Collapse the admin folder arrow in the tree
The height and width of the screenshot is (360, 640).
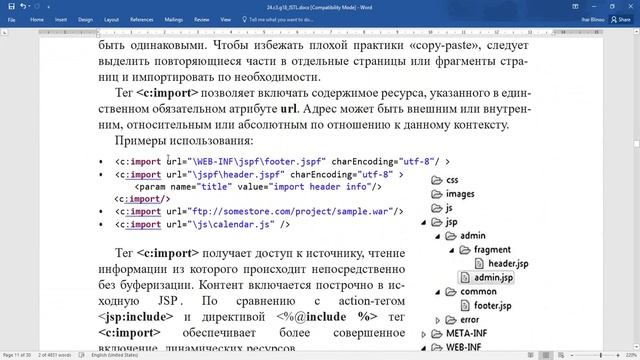click(438, 236)
